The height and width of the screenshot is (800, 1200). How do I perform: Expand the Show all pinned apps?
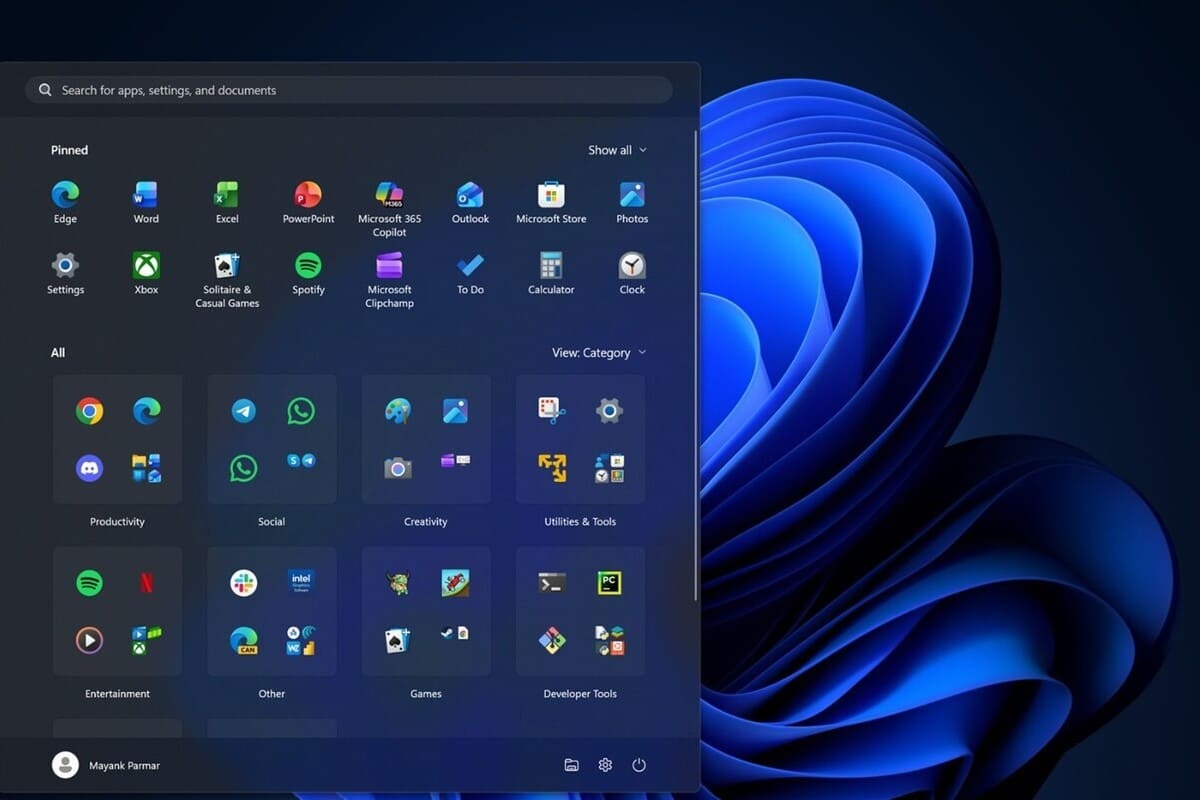(x=617, y=150)
